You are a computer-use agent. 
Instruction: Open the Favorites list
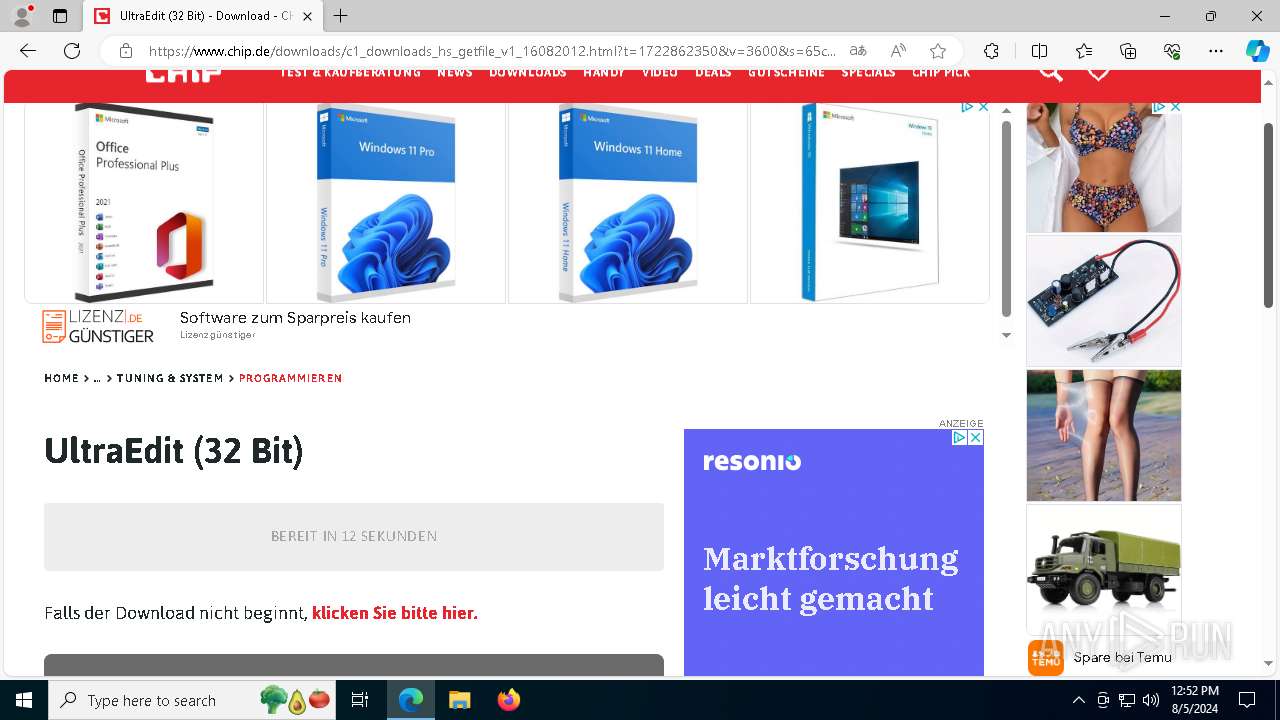point(1084,51)
